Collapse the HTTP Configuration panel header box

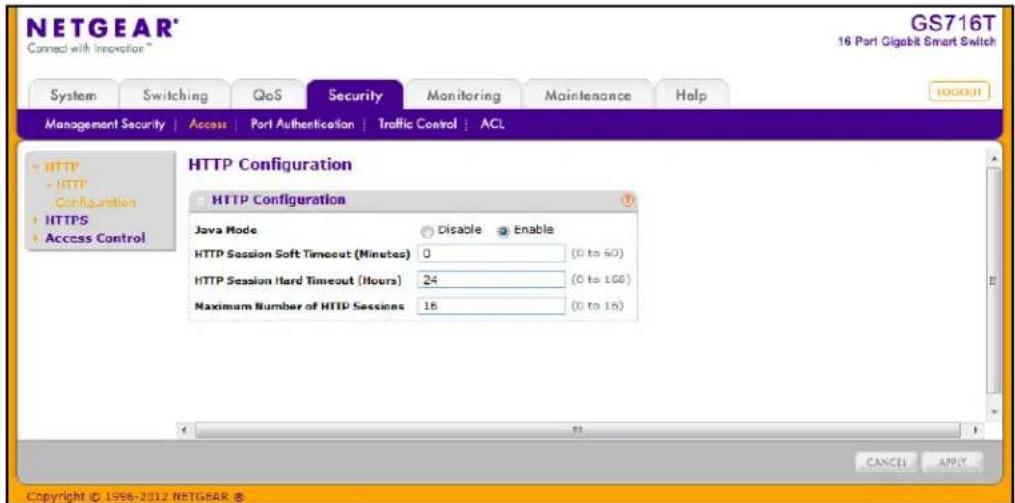[x=201, y=201]
